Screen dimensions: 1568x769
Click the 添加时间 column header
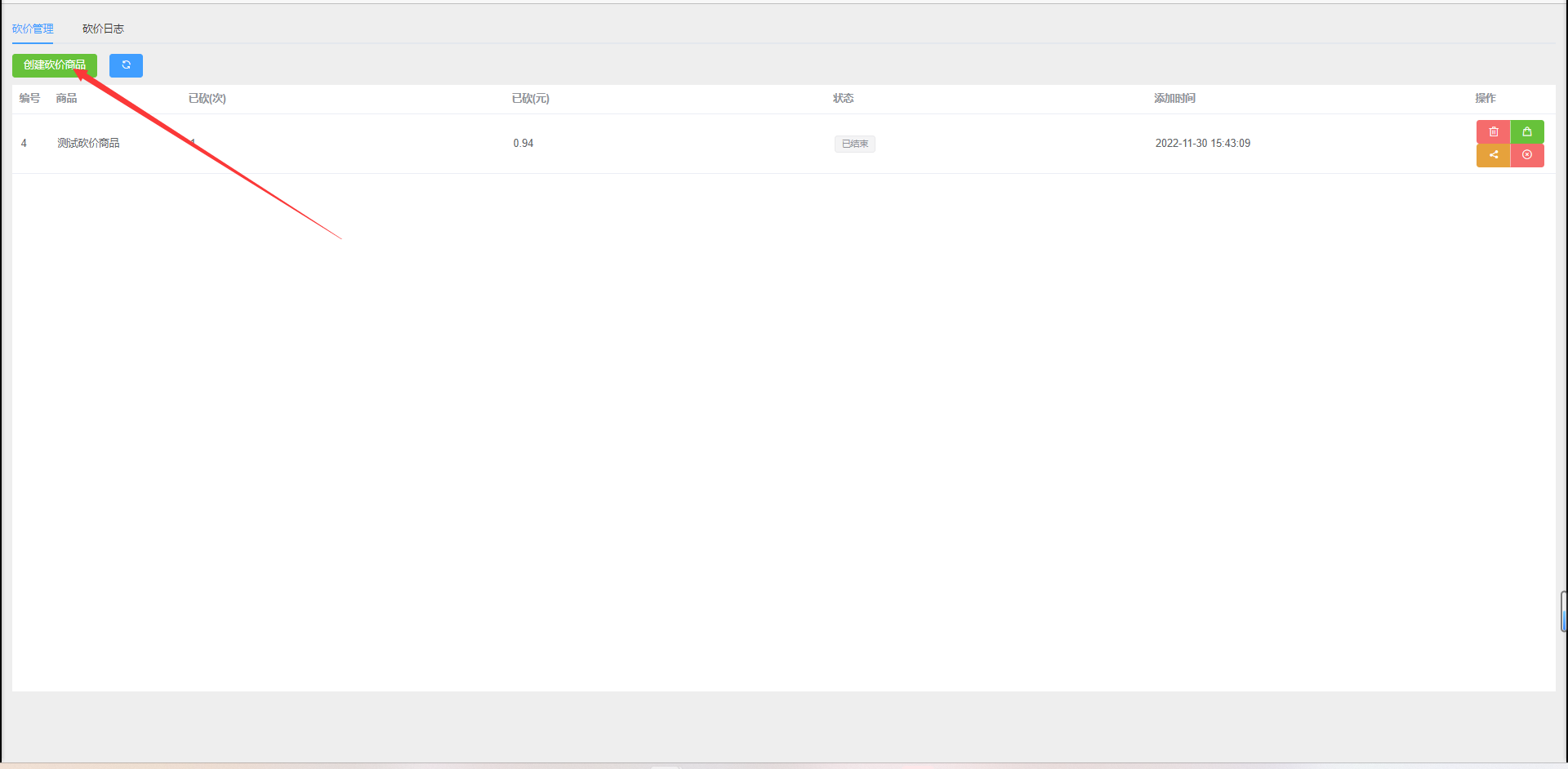click(x=1174, y=98)
